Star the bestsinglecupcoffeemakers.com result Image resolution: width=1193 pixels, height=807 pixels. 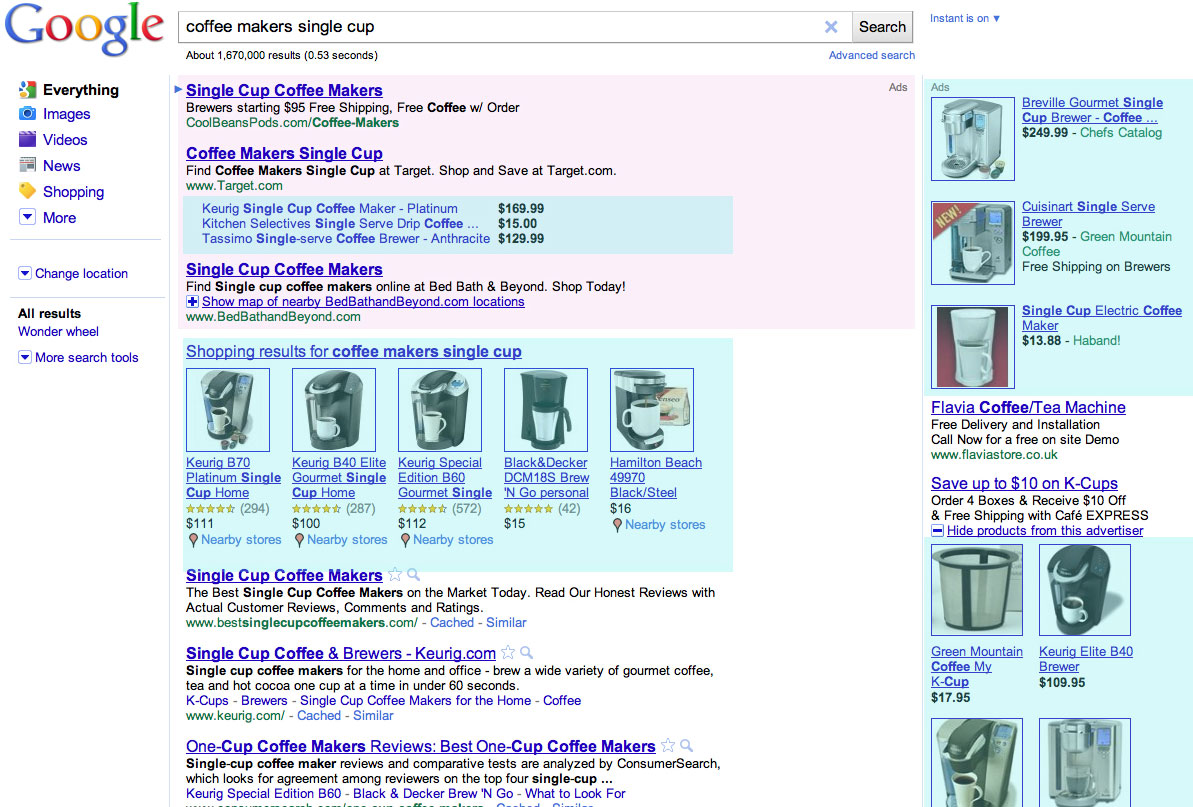395,574
